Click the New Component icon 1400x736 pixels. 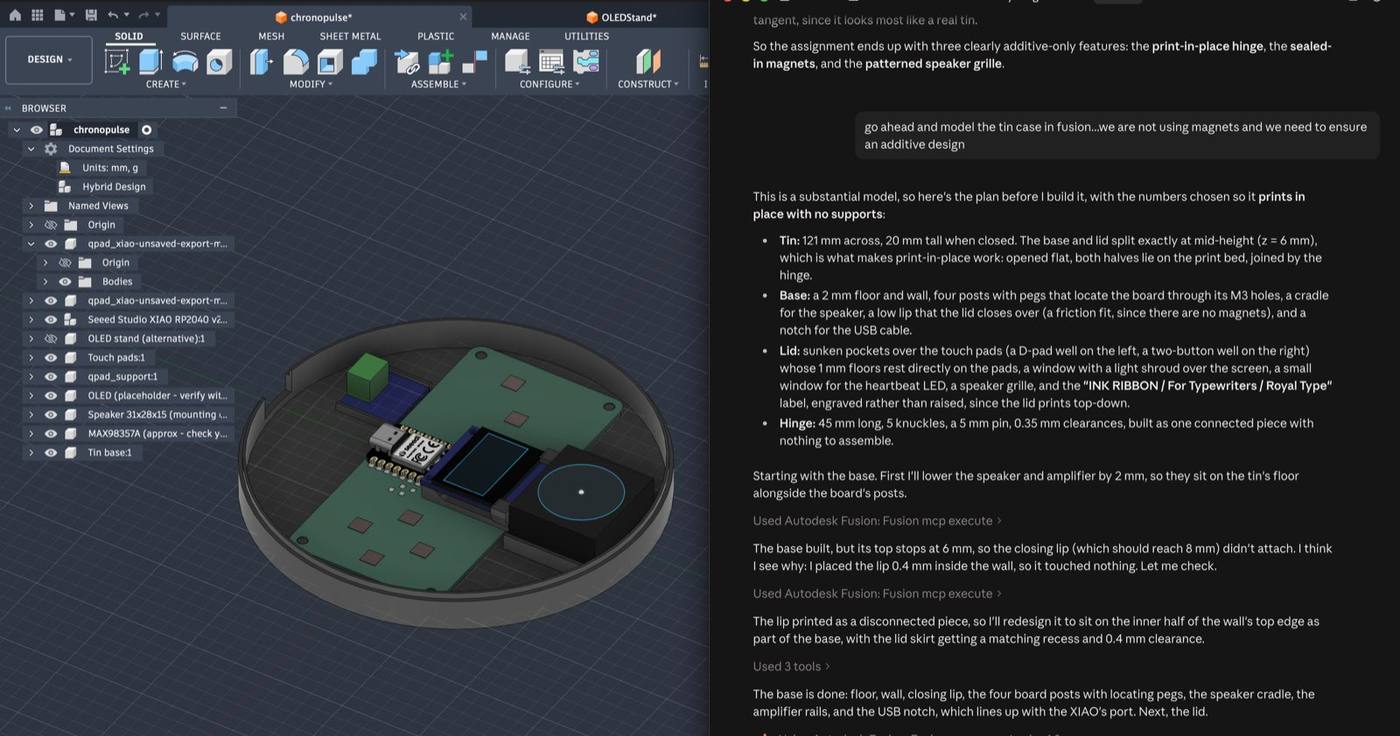[440, 62]
